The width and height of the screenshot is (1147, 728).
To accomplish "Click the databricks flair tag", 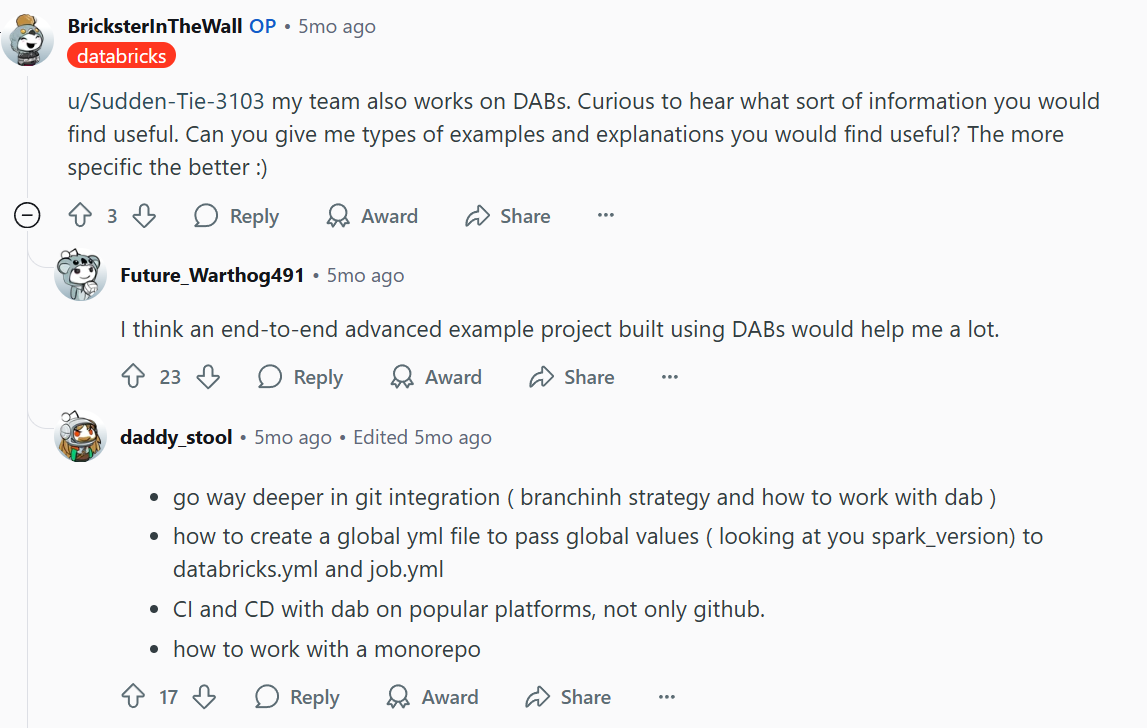I will (121, 55).
